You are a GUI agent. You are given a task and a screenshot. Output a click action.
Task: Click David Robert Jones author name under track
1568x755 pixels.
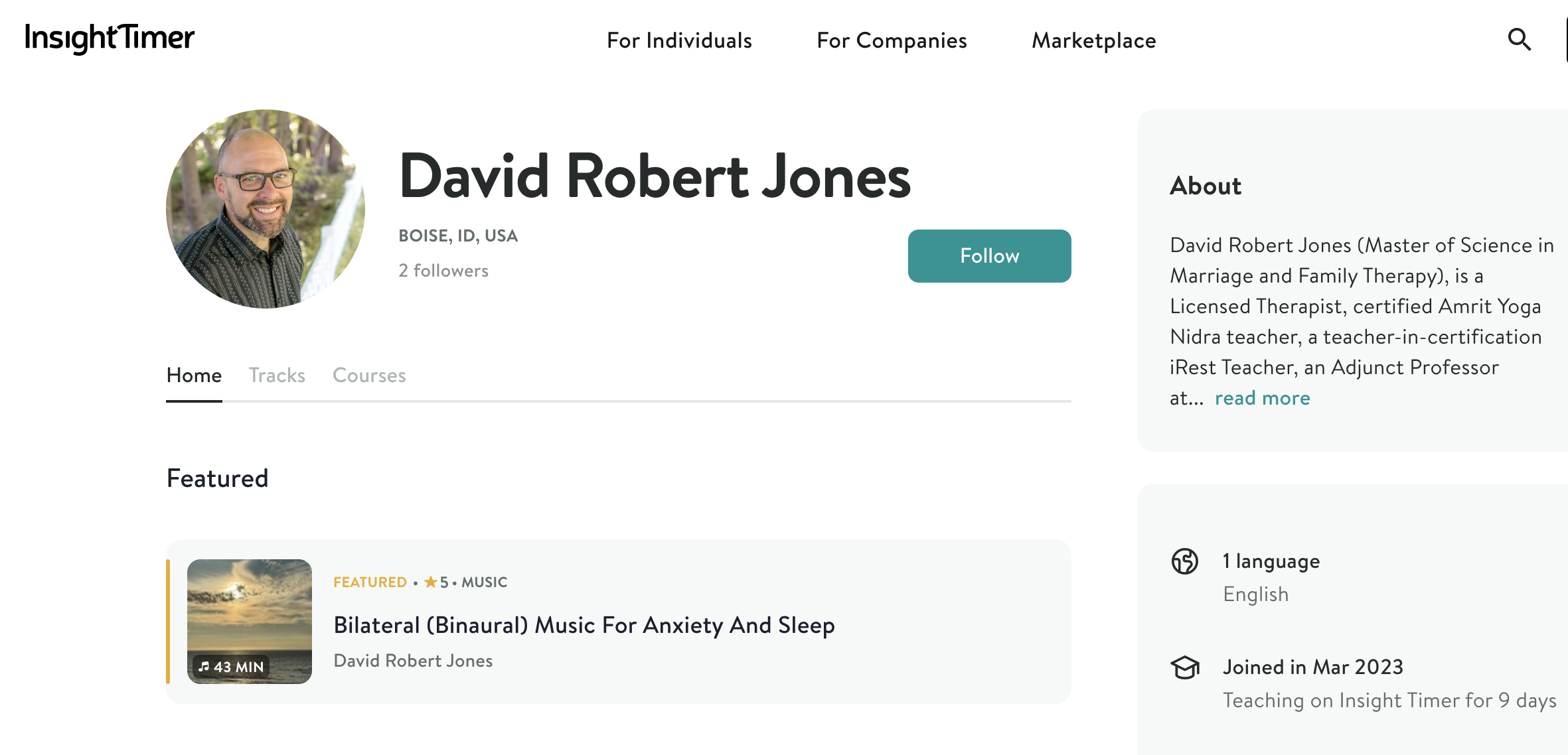(413, 661)
